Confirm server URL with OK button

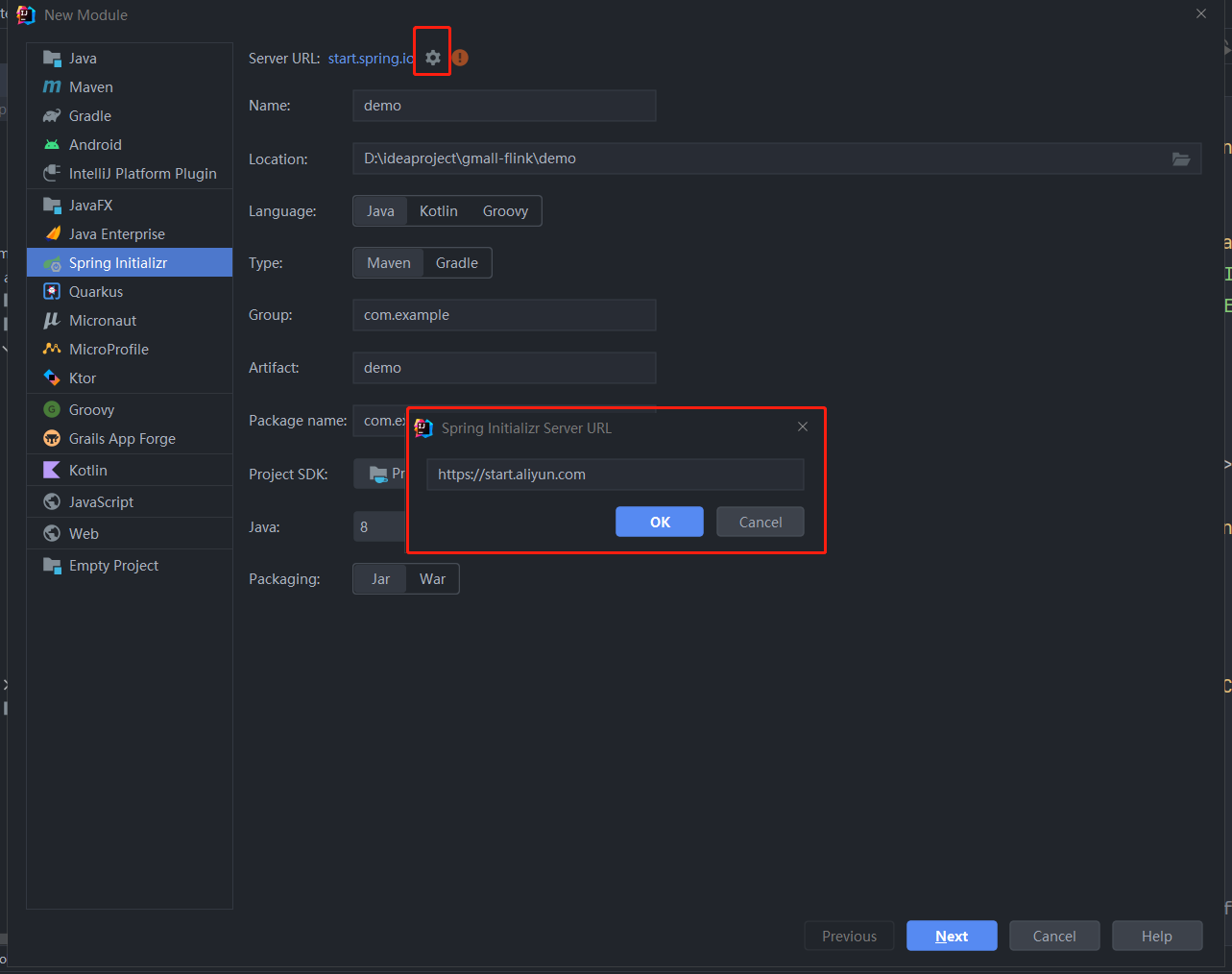point(660,522)
